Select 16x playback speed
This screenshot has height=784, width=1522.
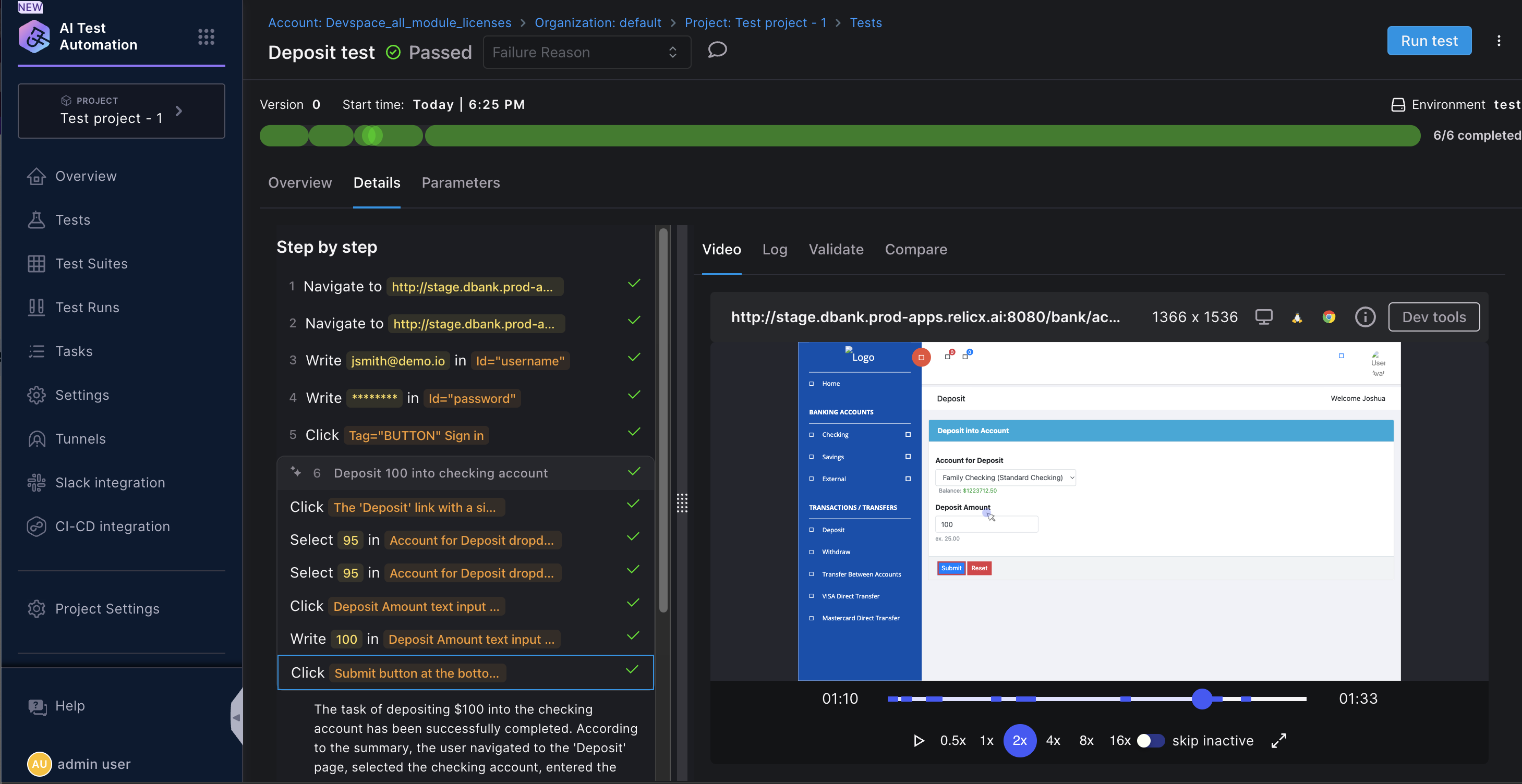1120,740
